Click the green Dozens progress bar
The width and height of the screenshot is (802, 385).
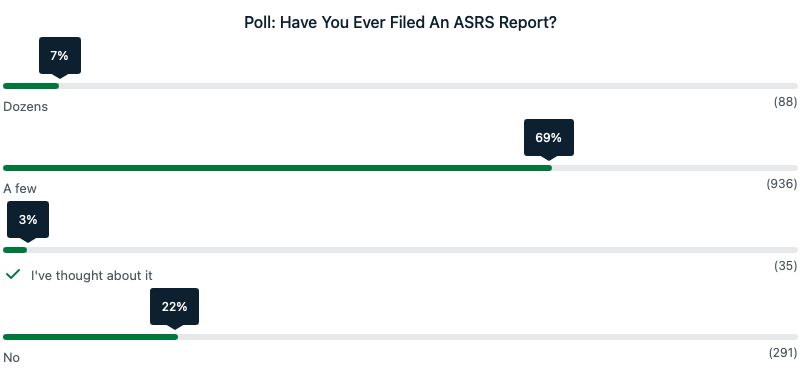(x=31, y=86)
